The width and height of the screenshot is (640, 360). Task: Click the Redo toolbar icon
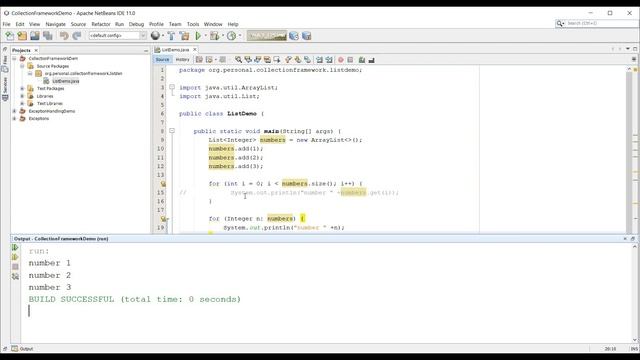coord(76,36)
